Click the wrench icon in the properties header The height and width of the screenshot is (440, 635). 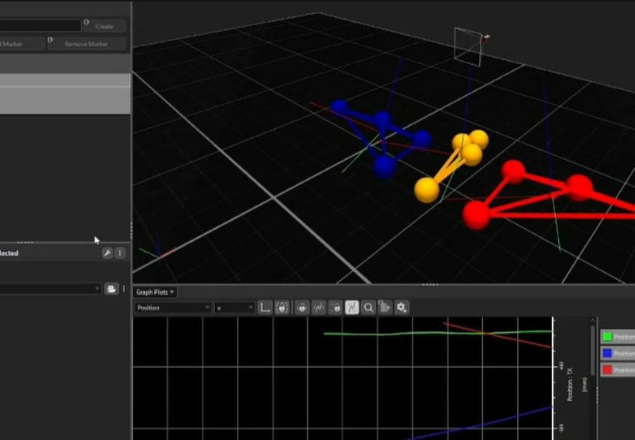(x=107, y=254)
